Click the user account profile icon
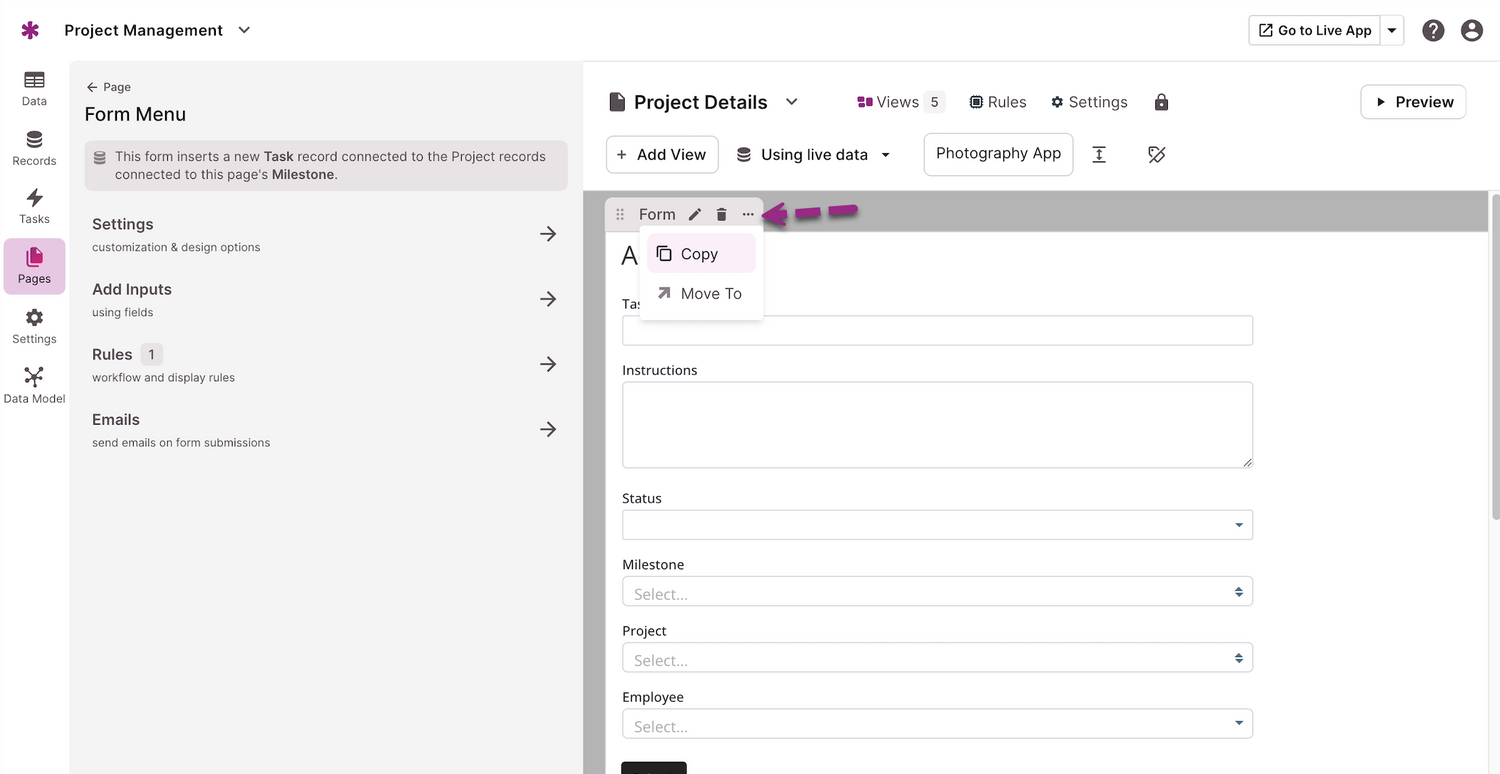1500x774 pixels. tap(1471, 30)
